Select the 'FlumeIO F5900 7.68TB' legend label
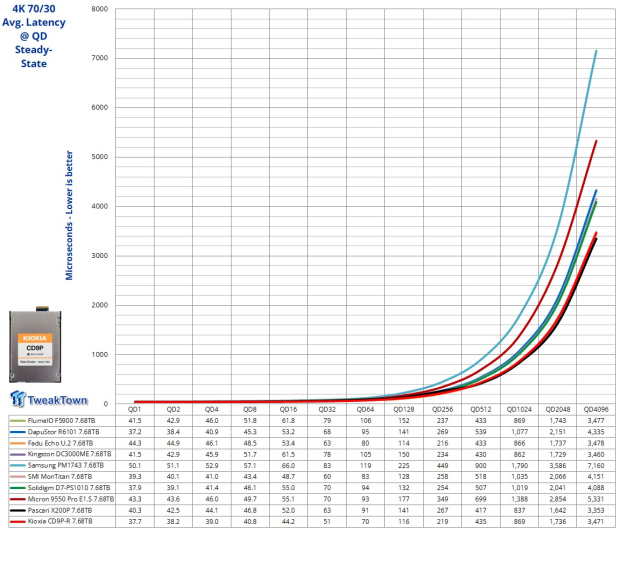This screenshot has height=568, width=620. [x=61, y=420]
